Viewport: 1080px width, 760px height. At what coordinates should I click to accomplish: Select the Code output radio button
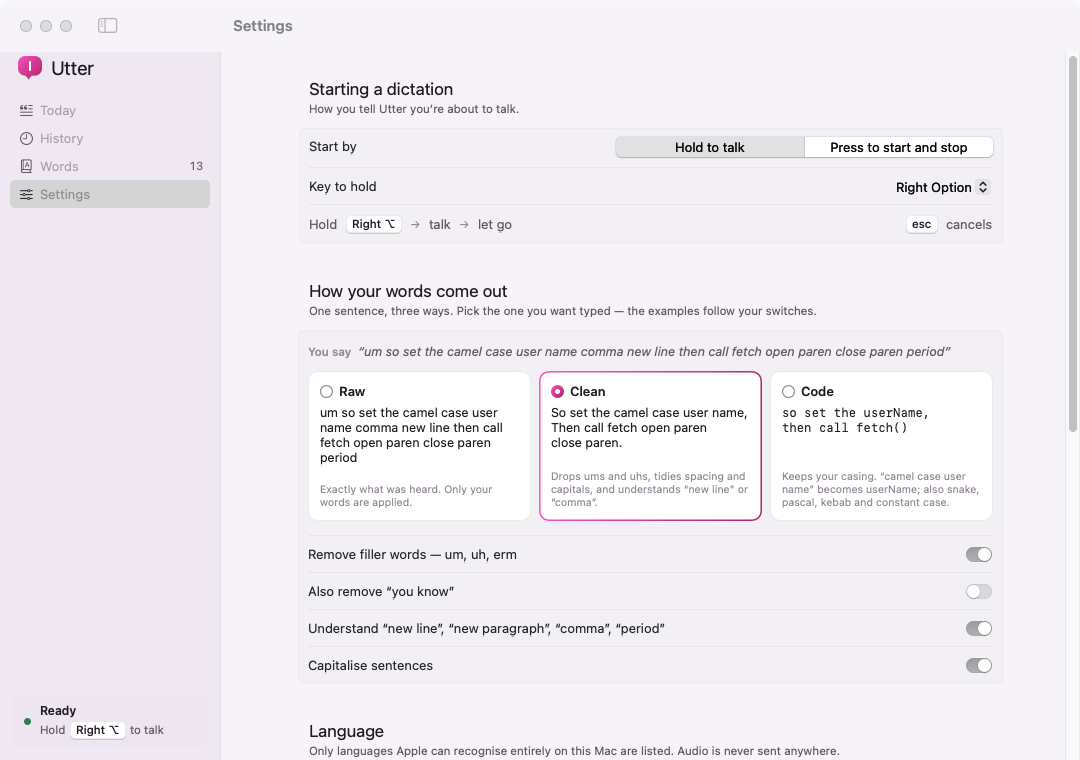(789, 391)
